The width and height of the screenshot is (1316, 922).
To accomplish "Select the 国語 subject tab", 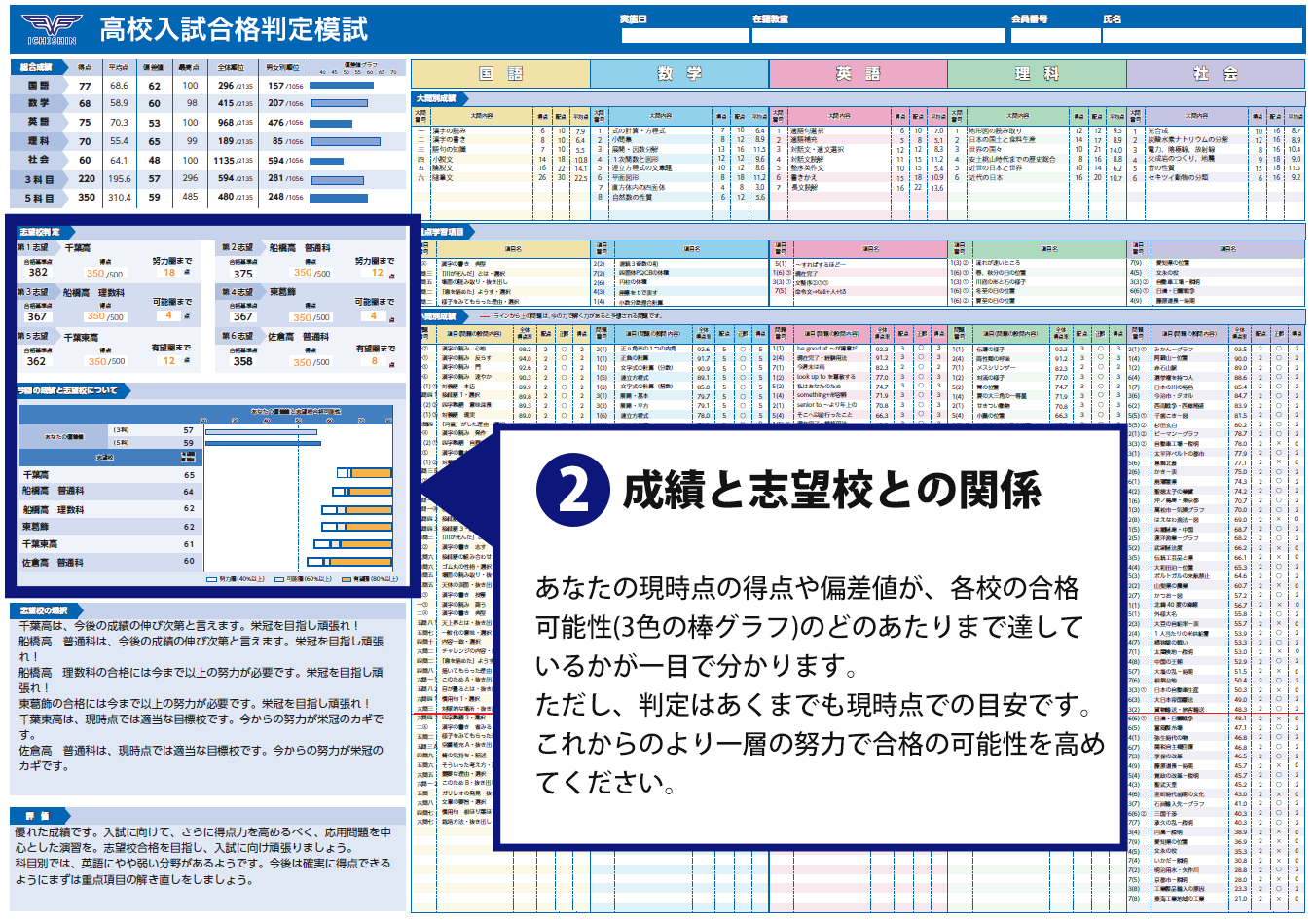I will click(x=500, y=74).
